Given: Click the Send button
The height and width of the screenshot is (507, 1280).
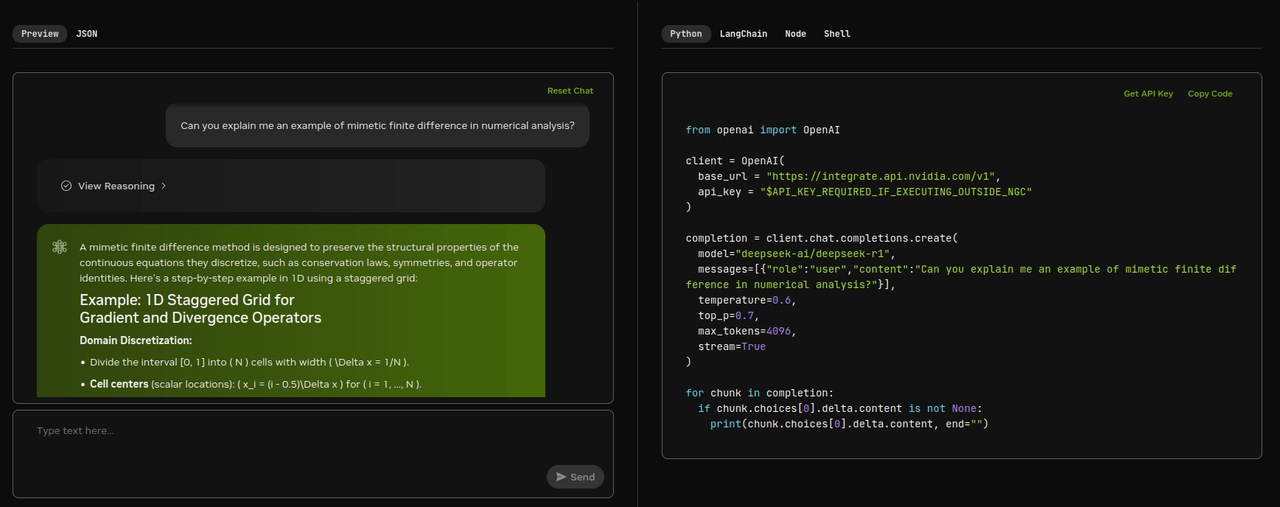Looking at the screenshot, I should [x=575, y=477].
